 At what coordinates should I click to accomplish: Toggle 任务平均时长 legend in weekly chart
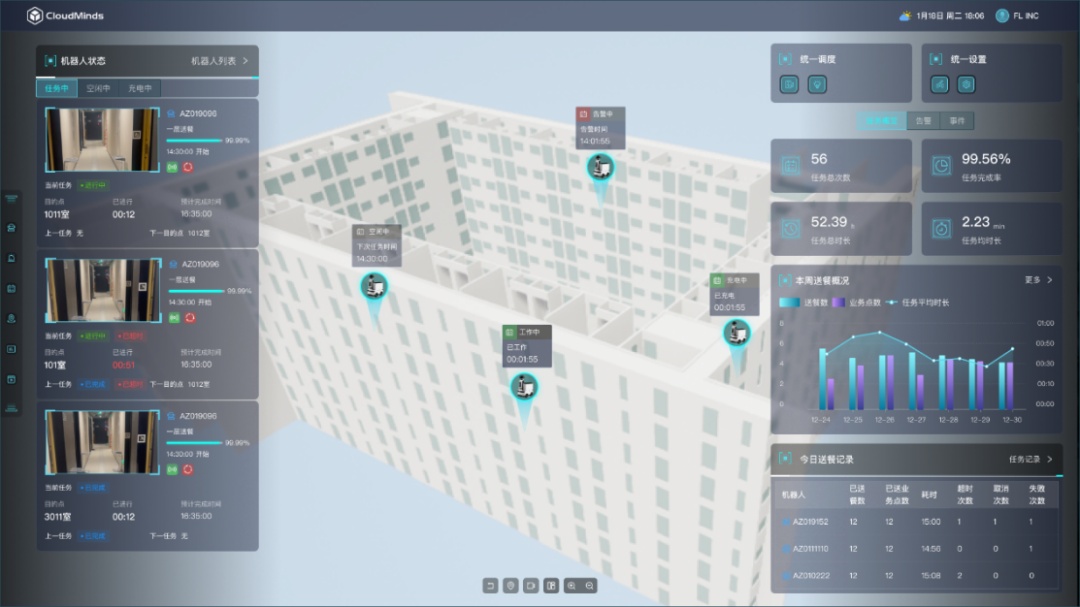click(x=917, y=302)
